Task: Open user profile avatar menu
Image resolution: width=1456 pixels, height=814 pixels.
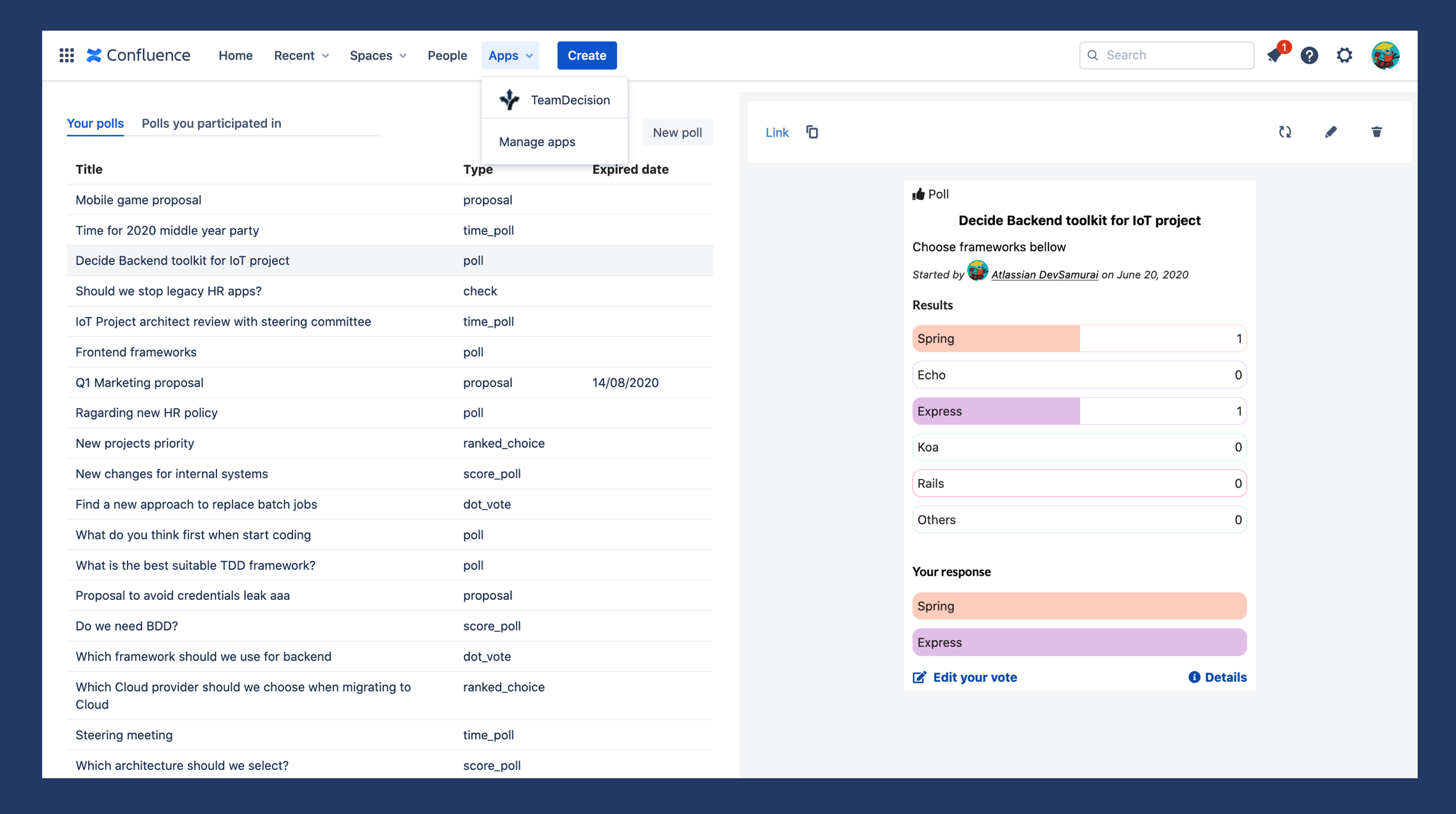Action: pos(1385,56)
